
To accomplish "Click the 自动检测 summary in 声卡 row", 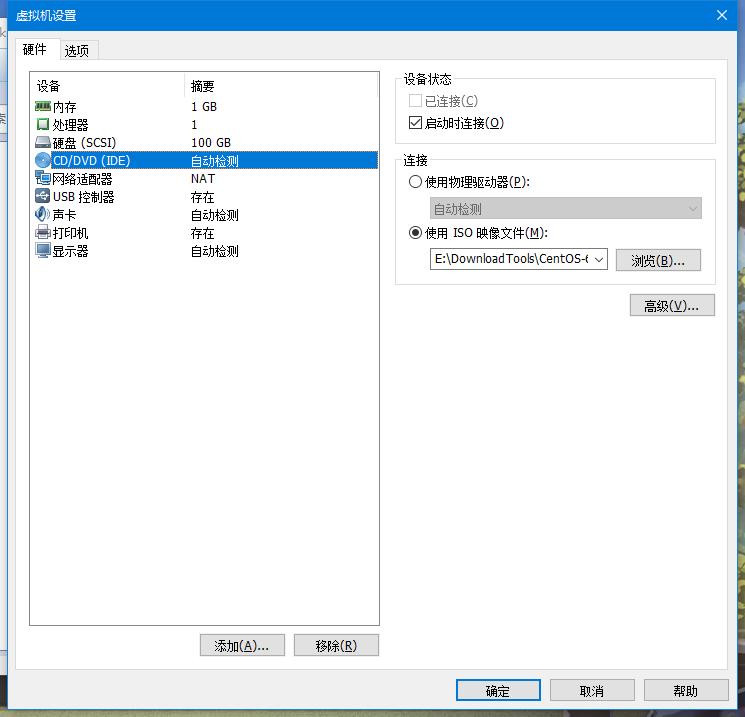I will coord(215,215).
